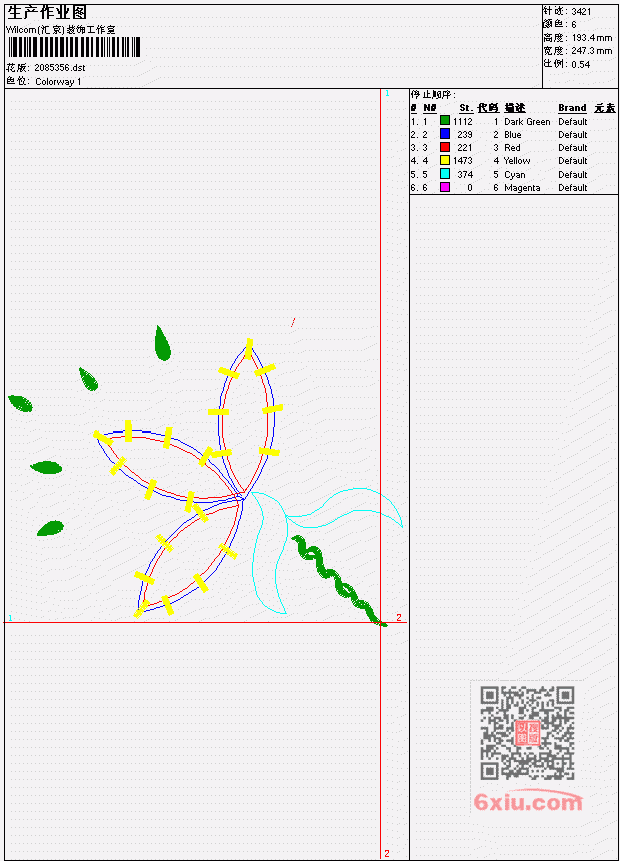620x861 pixels.
Task: Click the 'Blue' description text
Action: click(512, 135)
